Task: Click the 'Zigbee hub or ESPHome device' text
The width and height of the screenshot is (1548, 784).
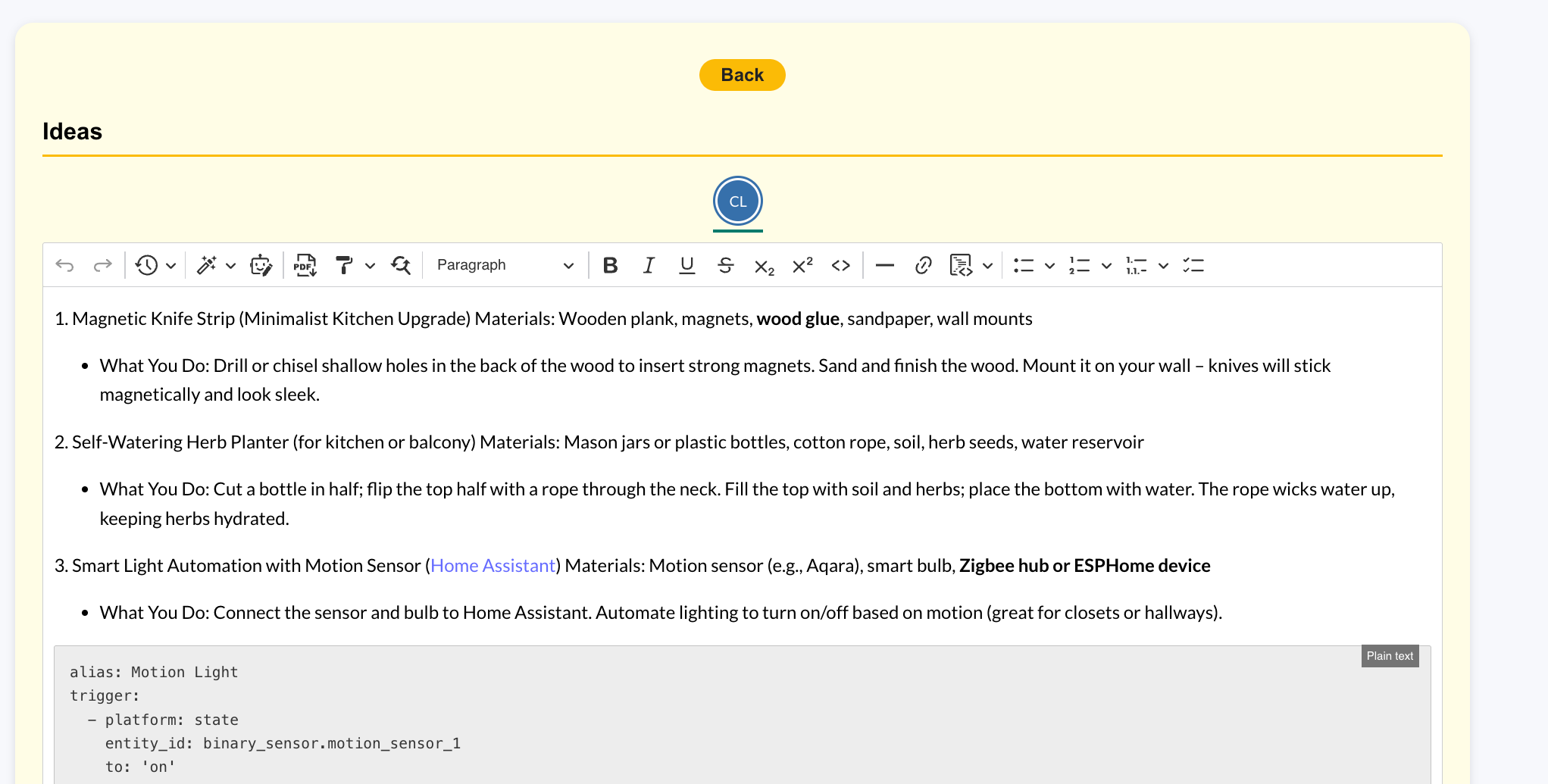Action: coord(1084,566)
